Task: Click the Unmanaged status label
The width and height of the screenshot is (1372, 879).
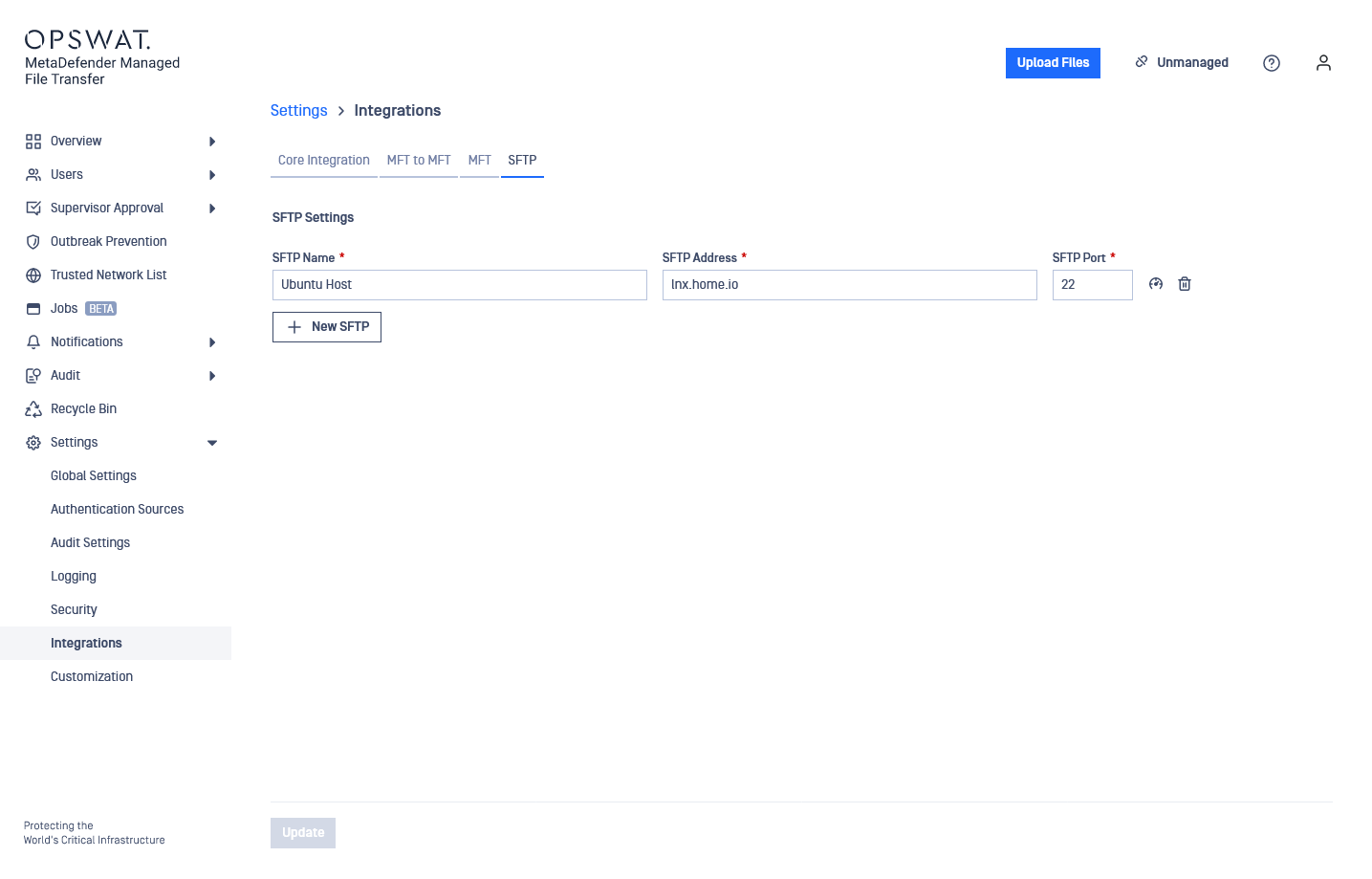Action: [1192, 63]
